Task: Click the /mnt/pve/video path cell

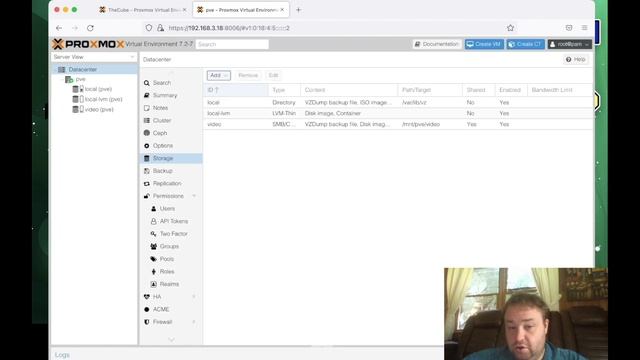Action: [421, 124]
